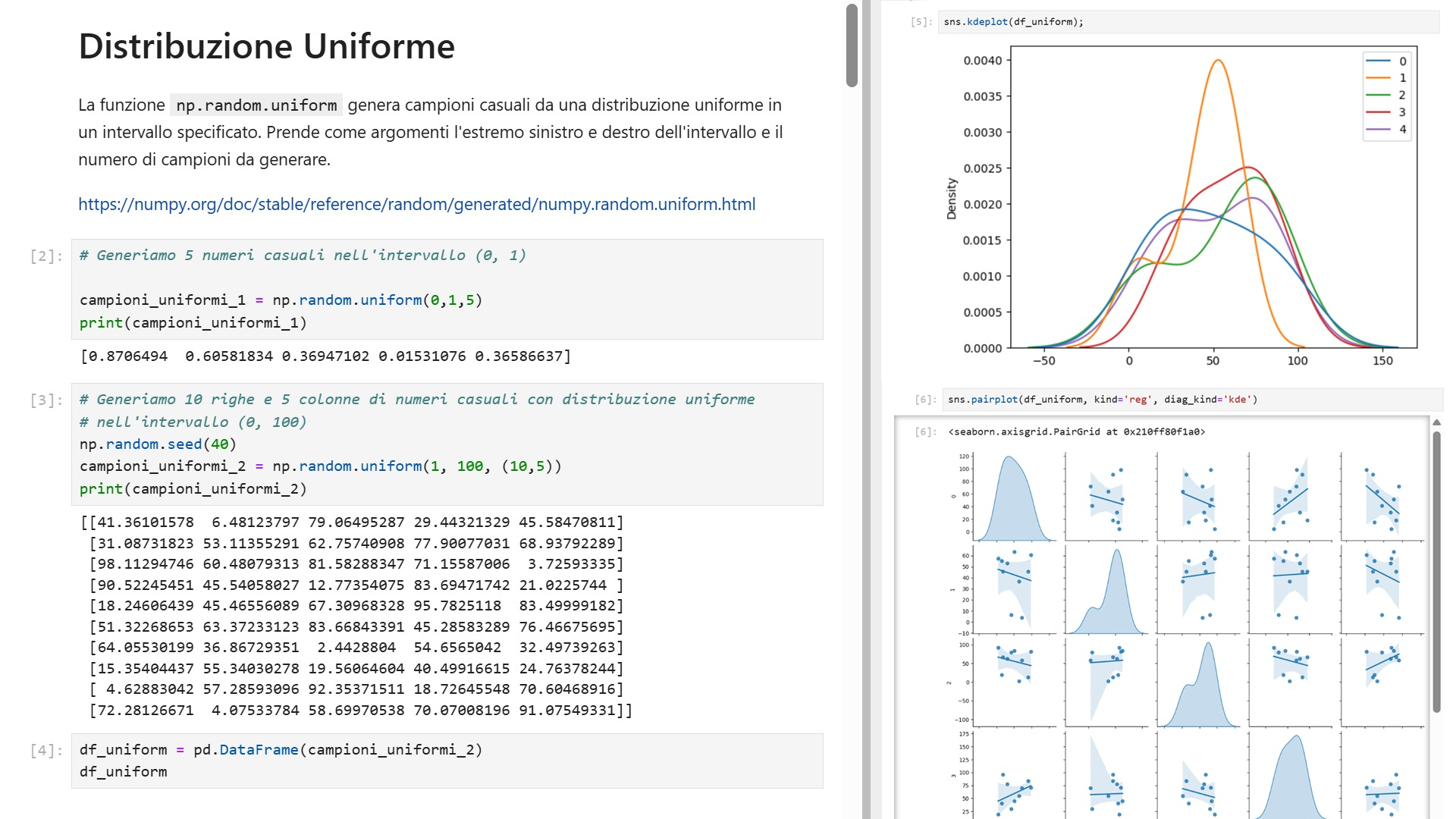The width and height of the screenshot is (1456, 819).
Task: Select the sns.pairplot code cell
Action: (x=1100, y=398)
